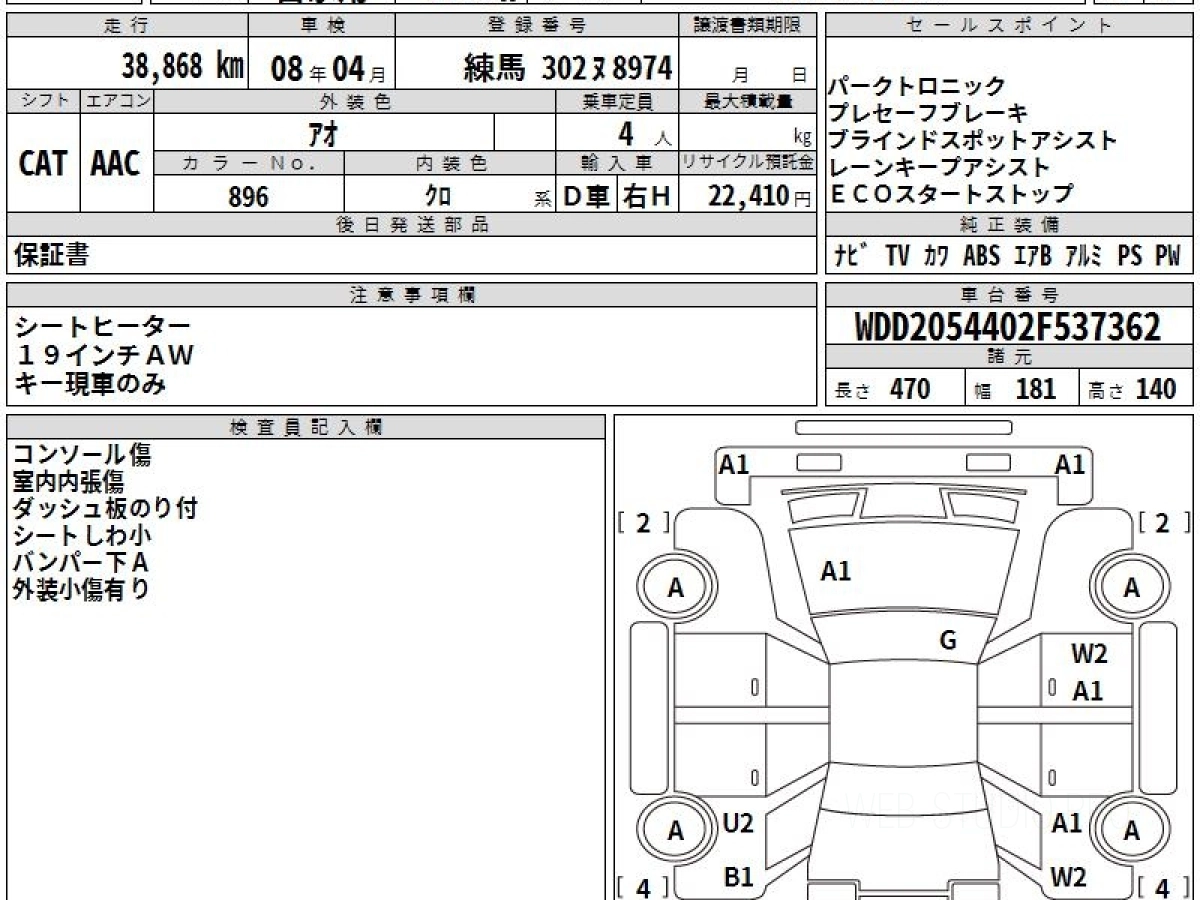Select the アルミ equipment code
The image size is (1200, 900).
(x=1084, y=256)
